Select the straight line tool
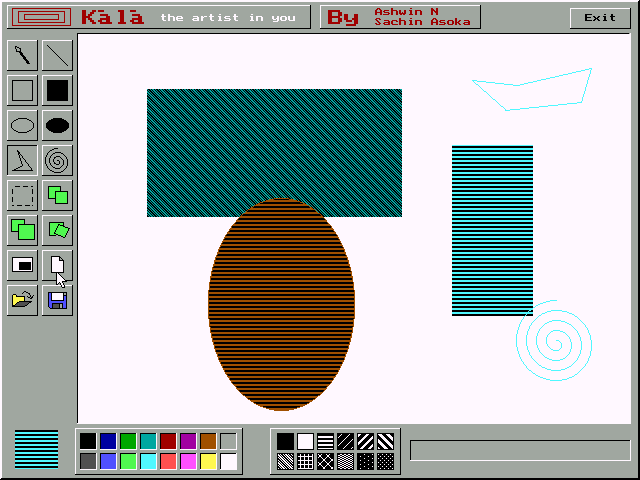The width and height of the screenshot is (640, 480). point(57,56)
